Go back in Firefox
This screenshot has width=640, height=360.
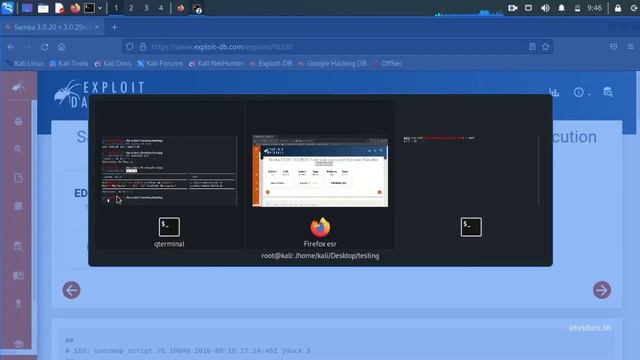tap(11, 47)
